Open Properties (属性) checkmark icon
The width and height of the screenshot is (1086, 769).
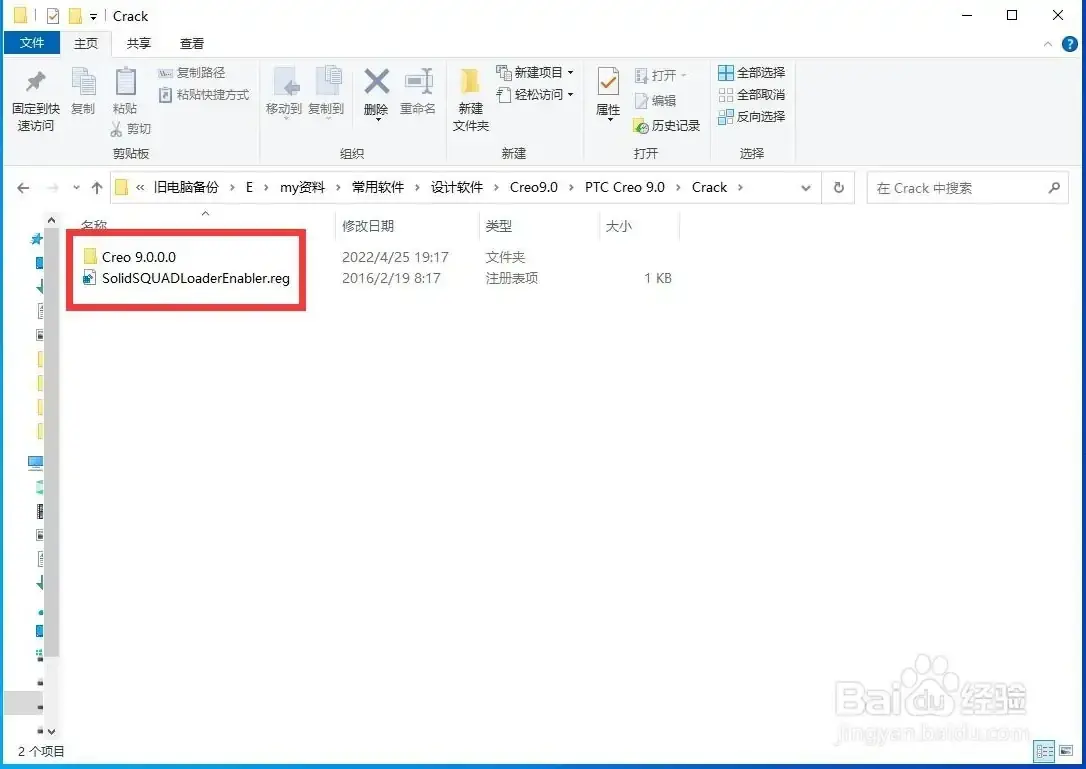pos(608,81)
